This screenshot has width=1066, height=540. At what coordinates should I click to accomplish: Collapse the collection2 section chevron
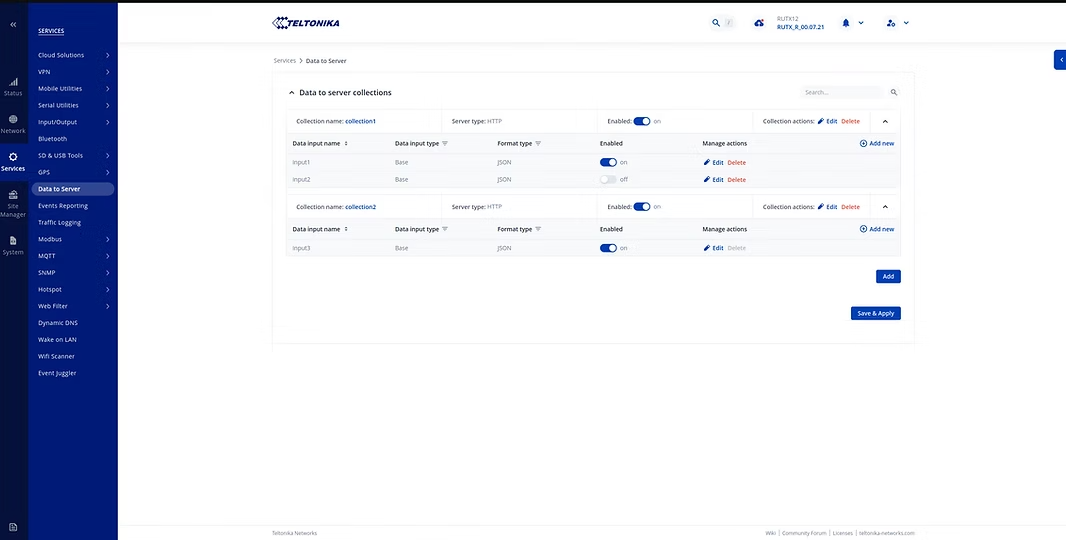pos(885,207)
